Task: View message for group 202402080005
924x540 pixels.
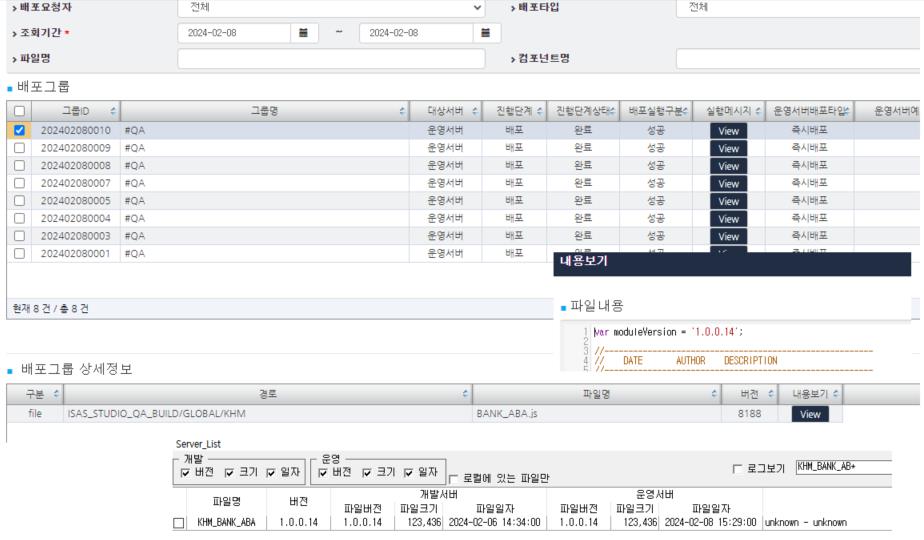Action: [728, 202]
